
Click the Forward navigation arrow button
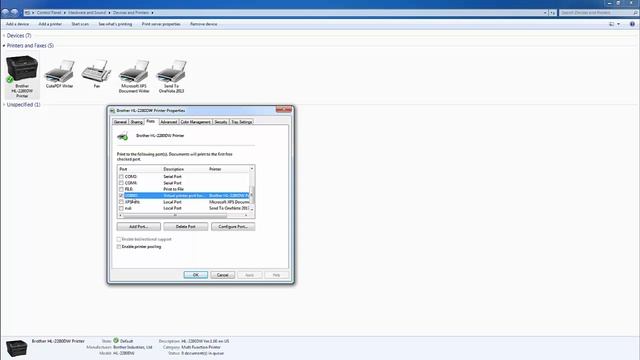coord(14,13)
